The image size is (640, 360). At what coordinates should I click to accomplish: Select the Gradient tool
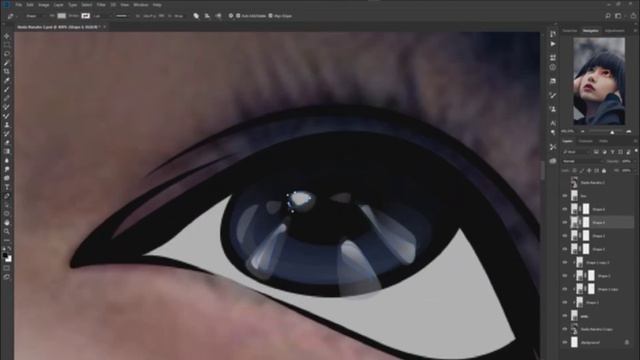point(7,151)
